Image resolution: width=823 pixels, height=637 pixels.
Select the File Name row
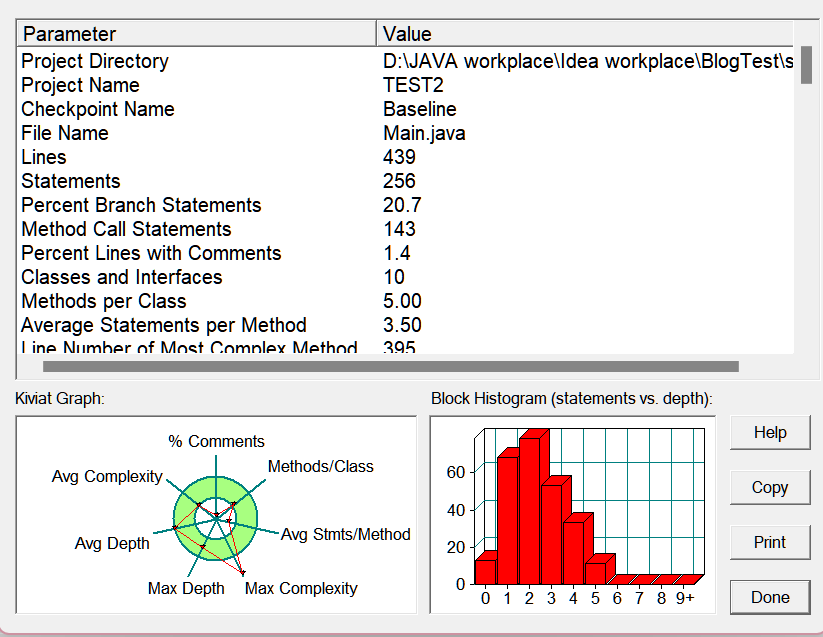click(x=406, y=133)
